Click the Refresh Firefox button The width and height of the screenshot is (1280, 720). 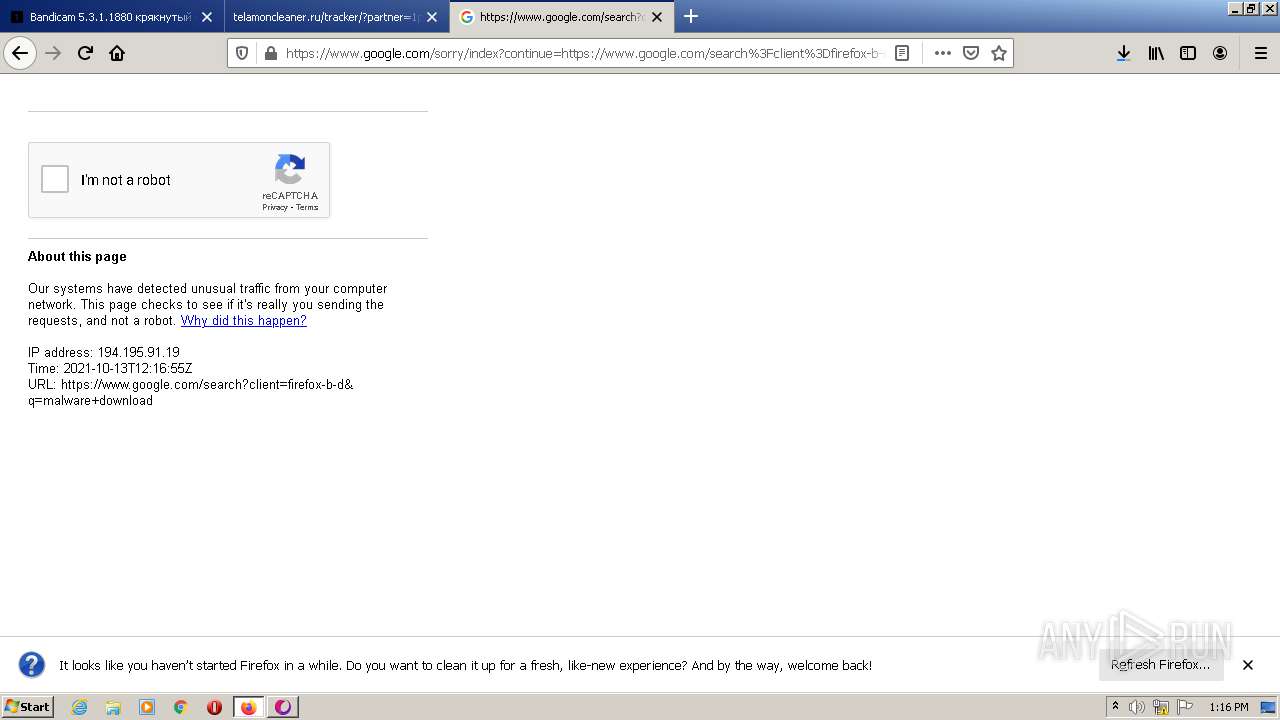click(1160, 665)
